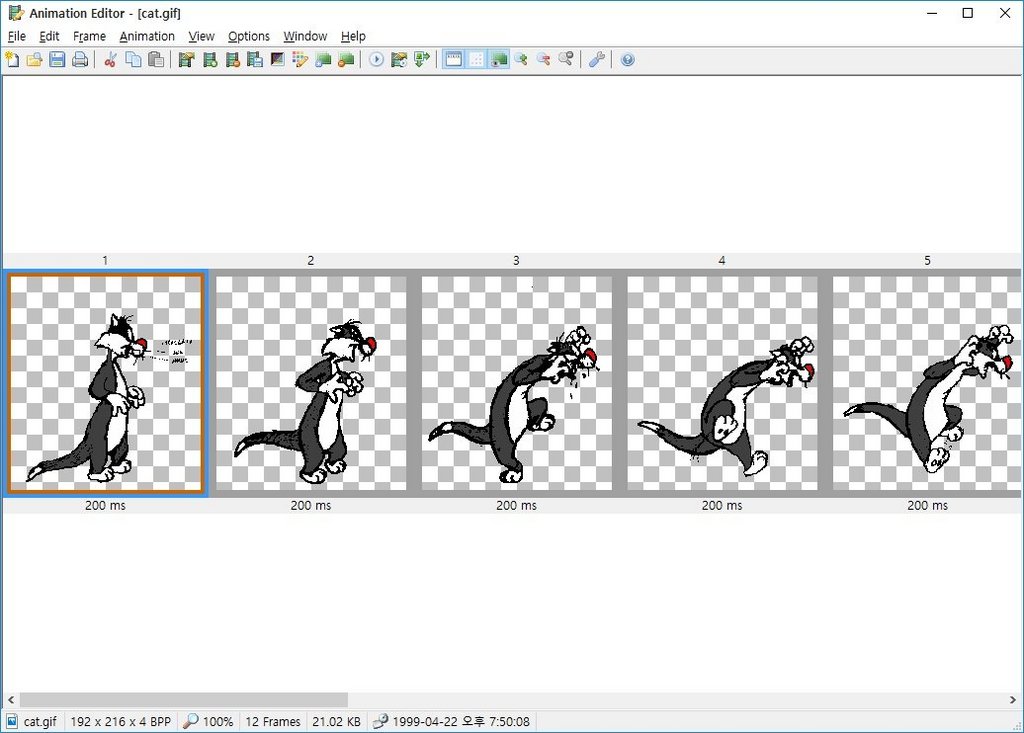Open the Options menu
The width and height of the screenshot is (1024, 733).
(248, 36)
